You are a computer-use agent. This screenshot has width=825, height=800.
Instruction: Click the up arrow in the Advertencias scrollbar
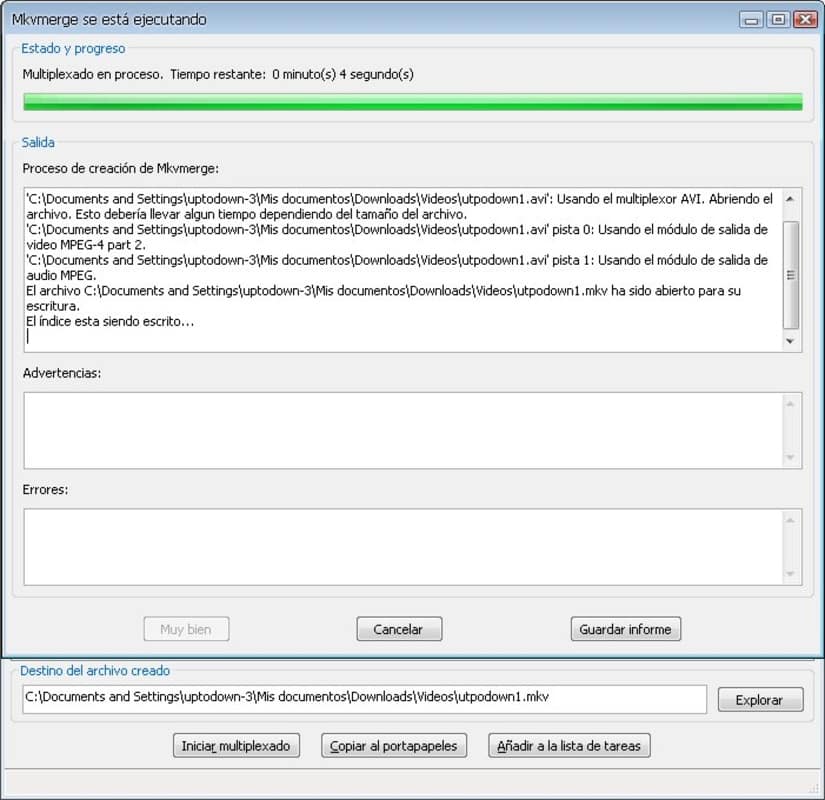pyautogui.click(x=791, y=403)
